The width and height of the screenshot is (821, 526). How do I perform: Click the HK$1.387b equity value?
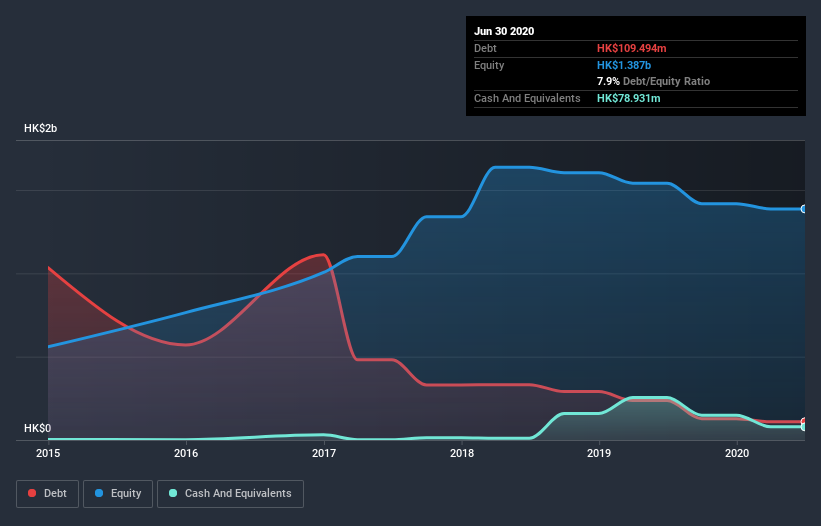(624, 65)
